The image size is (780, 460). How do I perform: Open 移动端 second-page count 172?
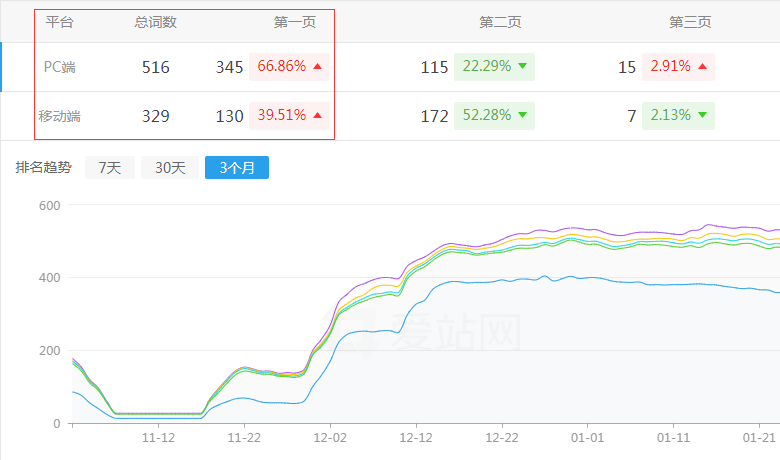(434, 116)
